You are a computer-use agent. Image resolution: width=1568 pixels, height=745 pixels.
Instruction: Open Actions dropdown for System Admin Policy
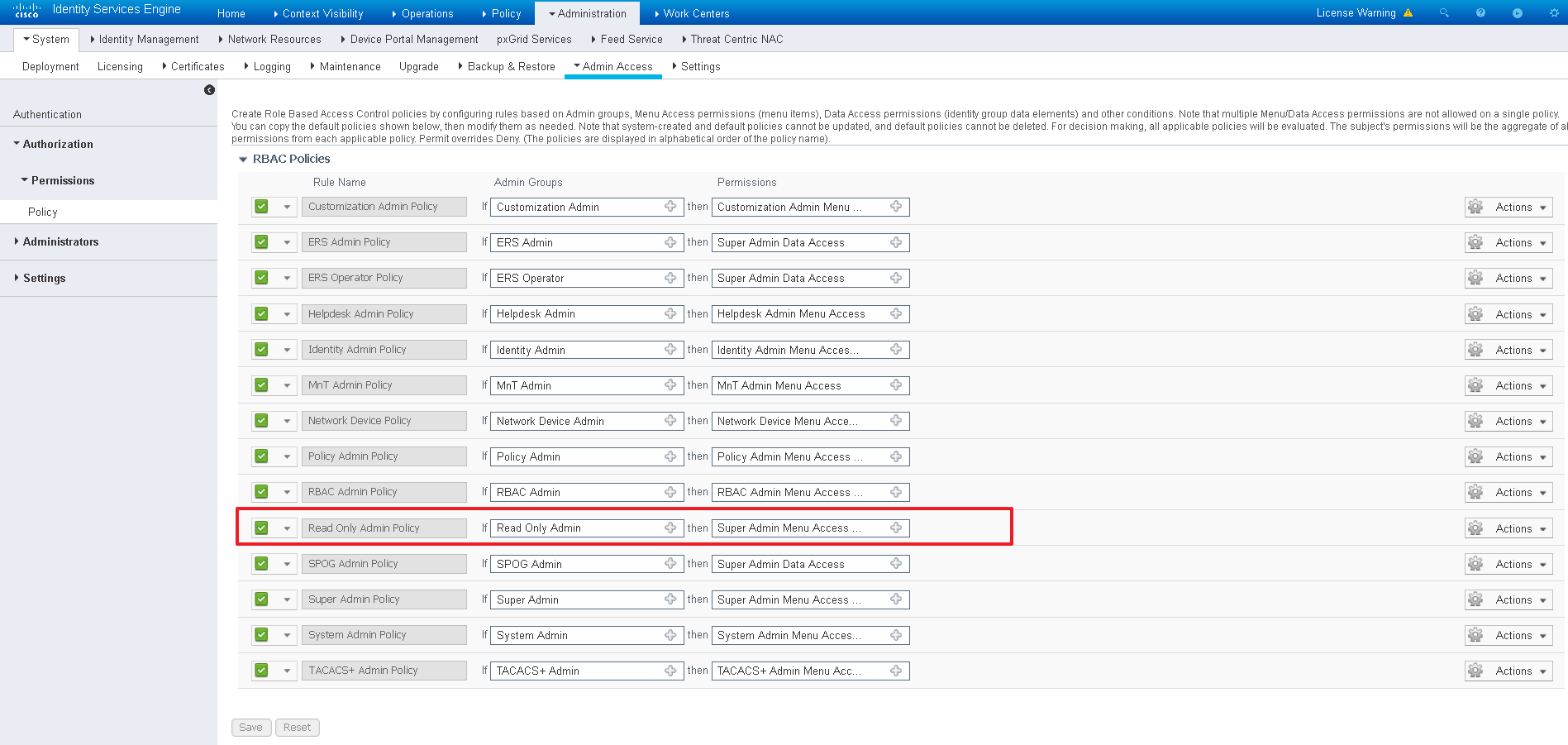[1521, 635]
